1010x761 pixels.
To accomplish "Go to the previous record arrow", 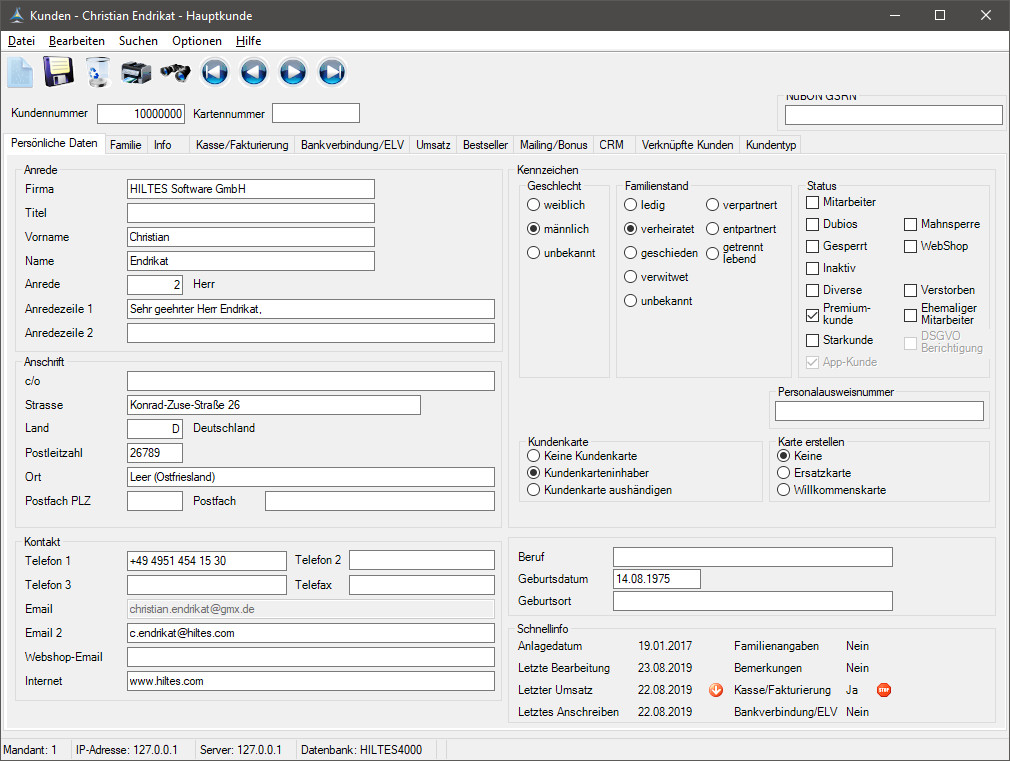I will [x=254, y=72].
